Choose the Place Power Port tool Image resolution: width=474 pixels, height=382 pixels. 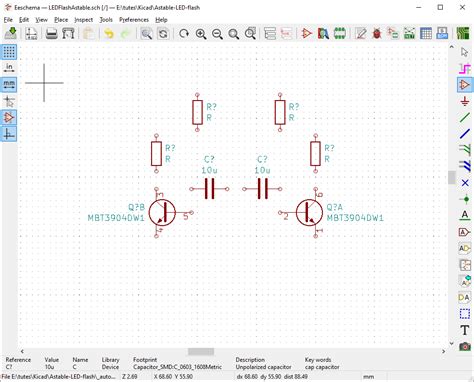click(x=465, y=101)
